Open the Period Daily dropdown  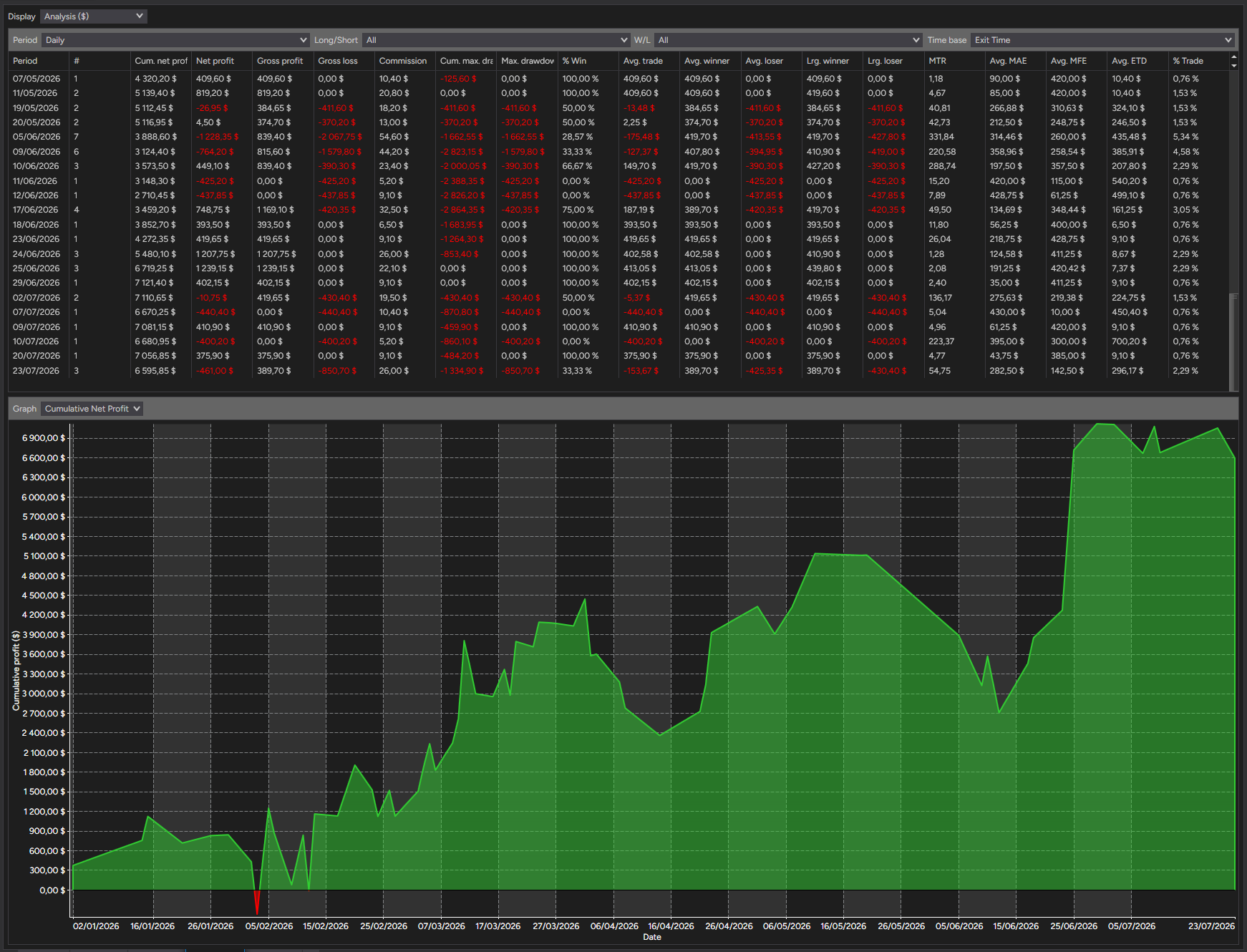click(175, 40)
